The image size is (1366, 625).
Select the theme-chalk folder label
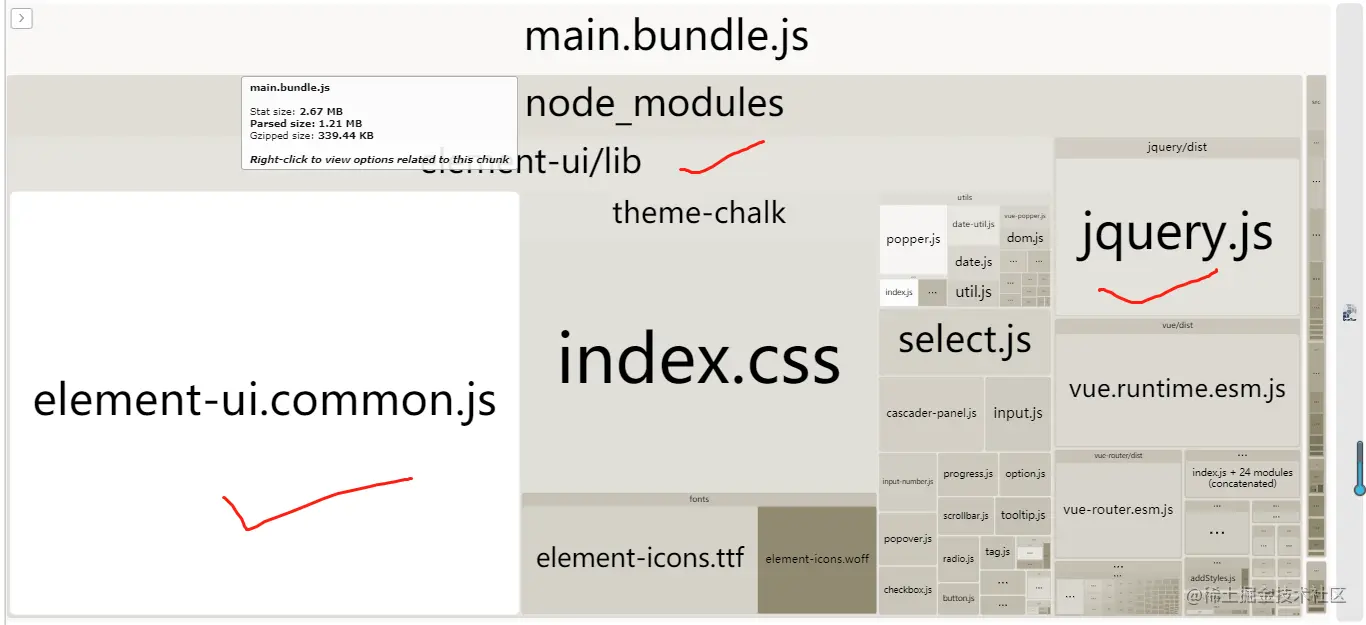pyautogui.click(x=699, y=212)
